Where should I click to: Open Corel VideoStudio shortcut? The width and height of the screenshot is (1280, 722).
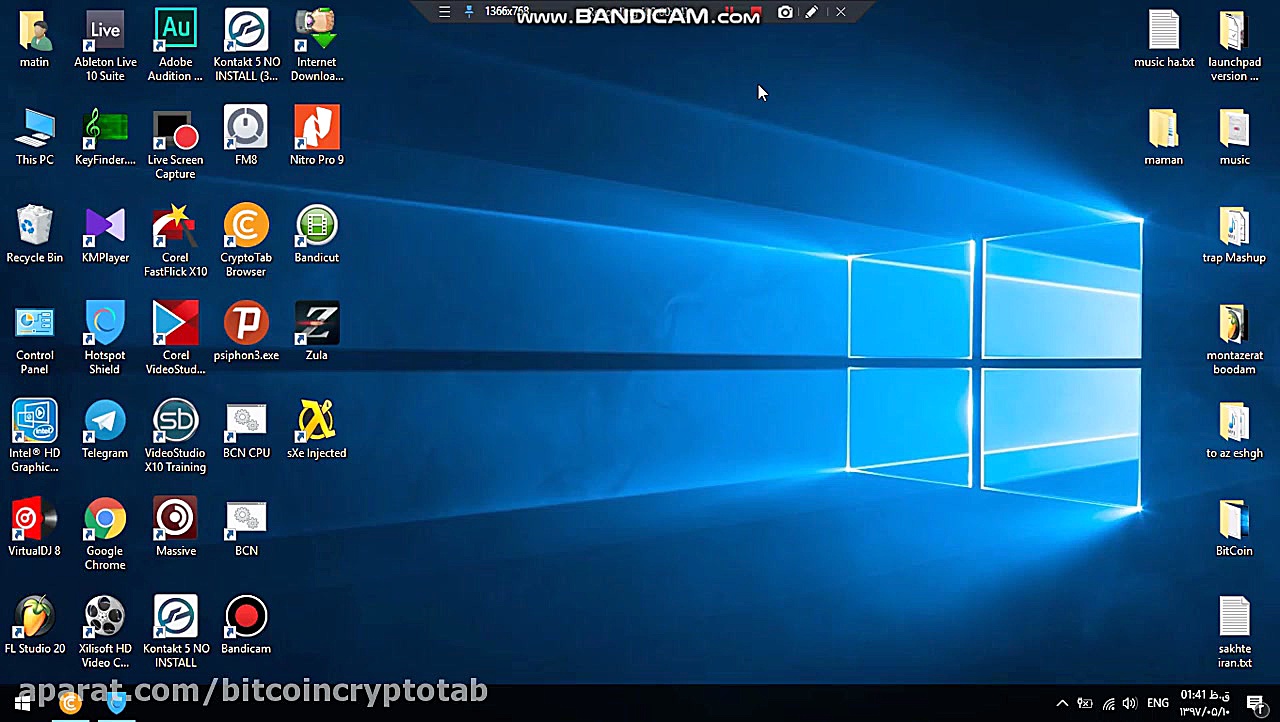(x=175, y=323)
